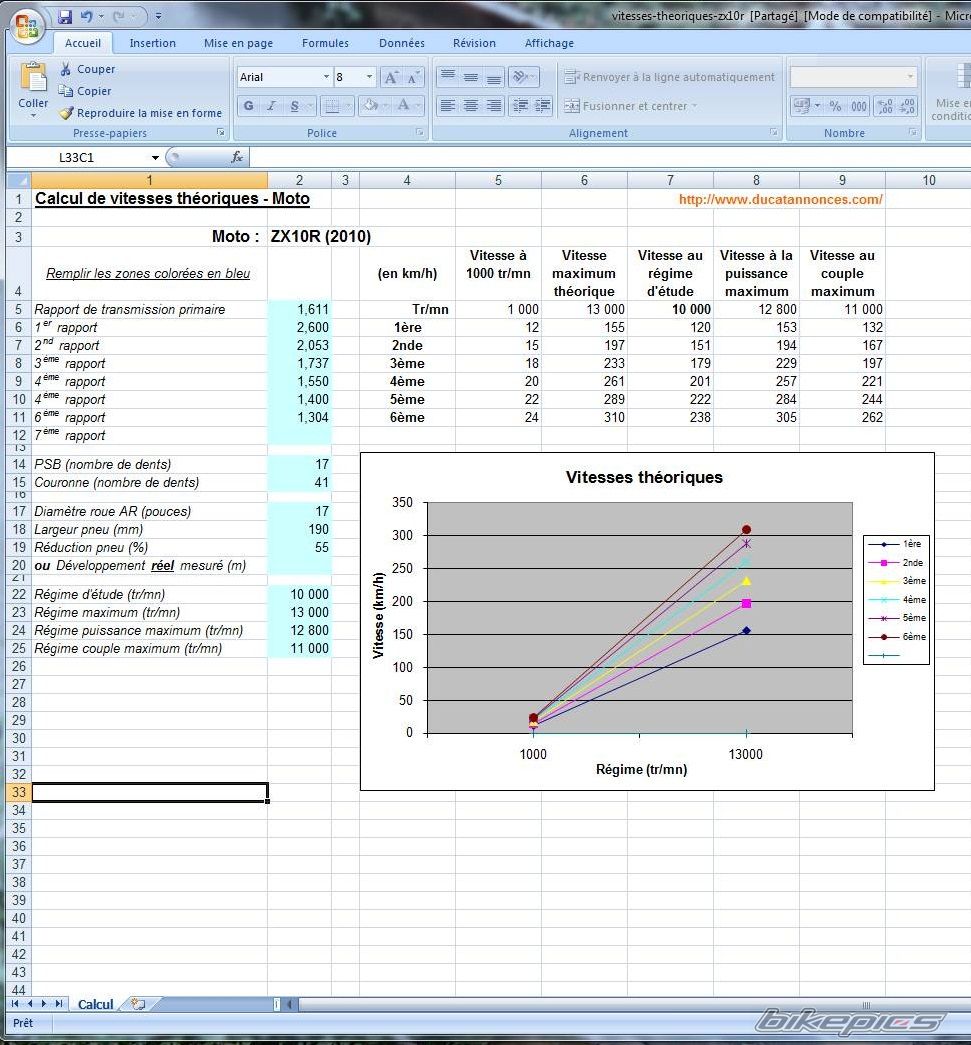Image resolution: width=971 pixels, height=1045 pixels.
Task: Cut selection with Couper
Action: pyautogui.click(x=87, y=69)
